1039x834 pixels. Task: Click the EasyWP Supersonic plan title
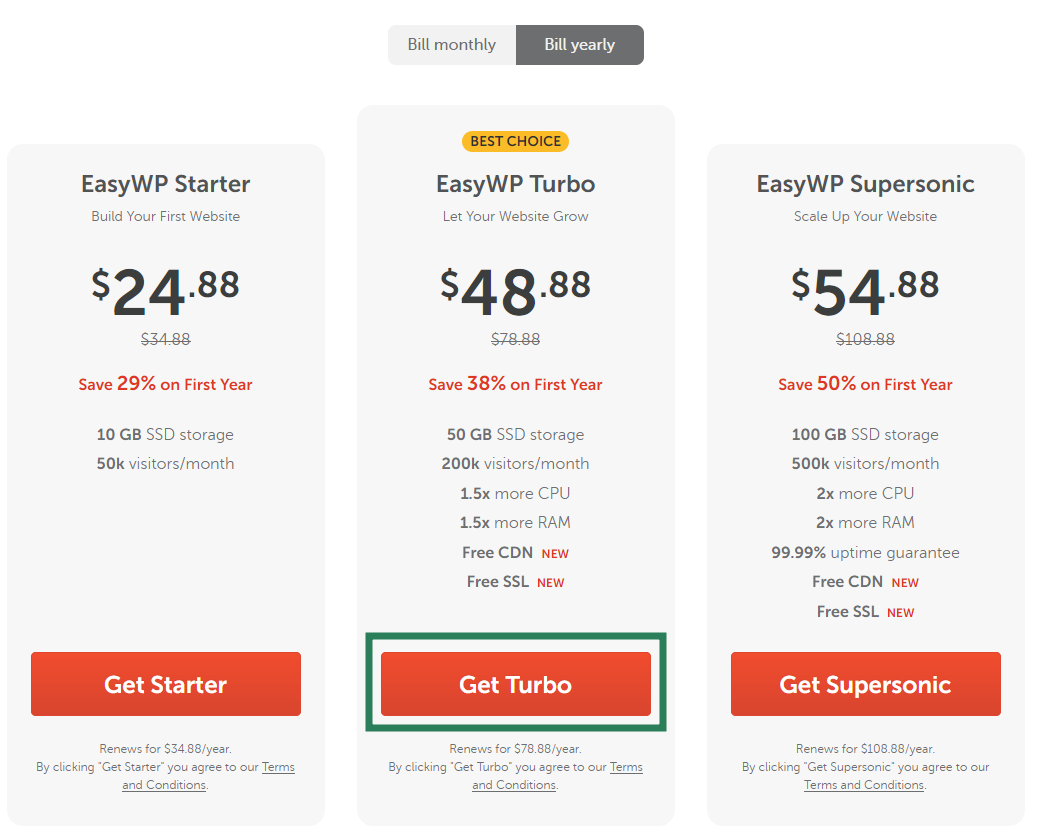865,184
